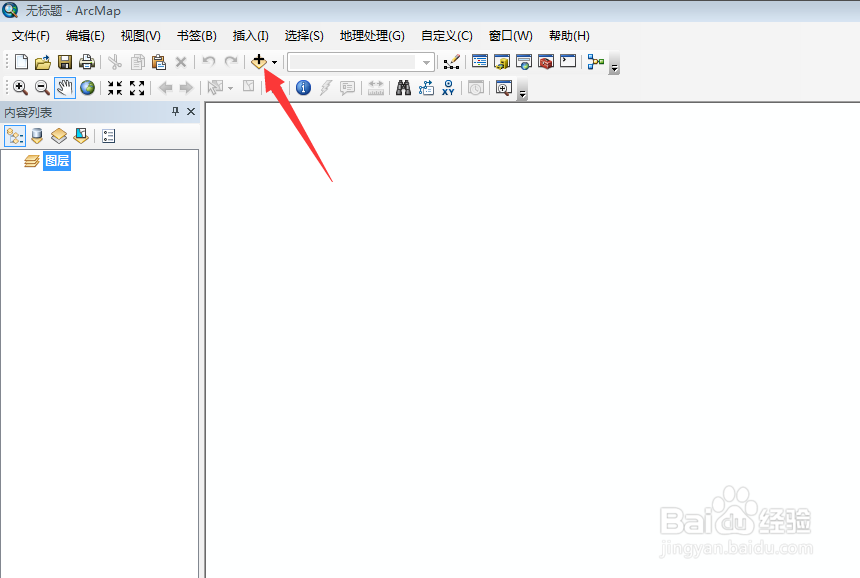
Task: Open the 视图(V) menu
Action: pyautogui.click(x=140, y=36)
